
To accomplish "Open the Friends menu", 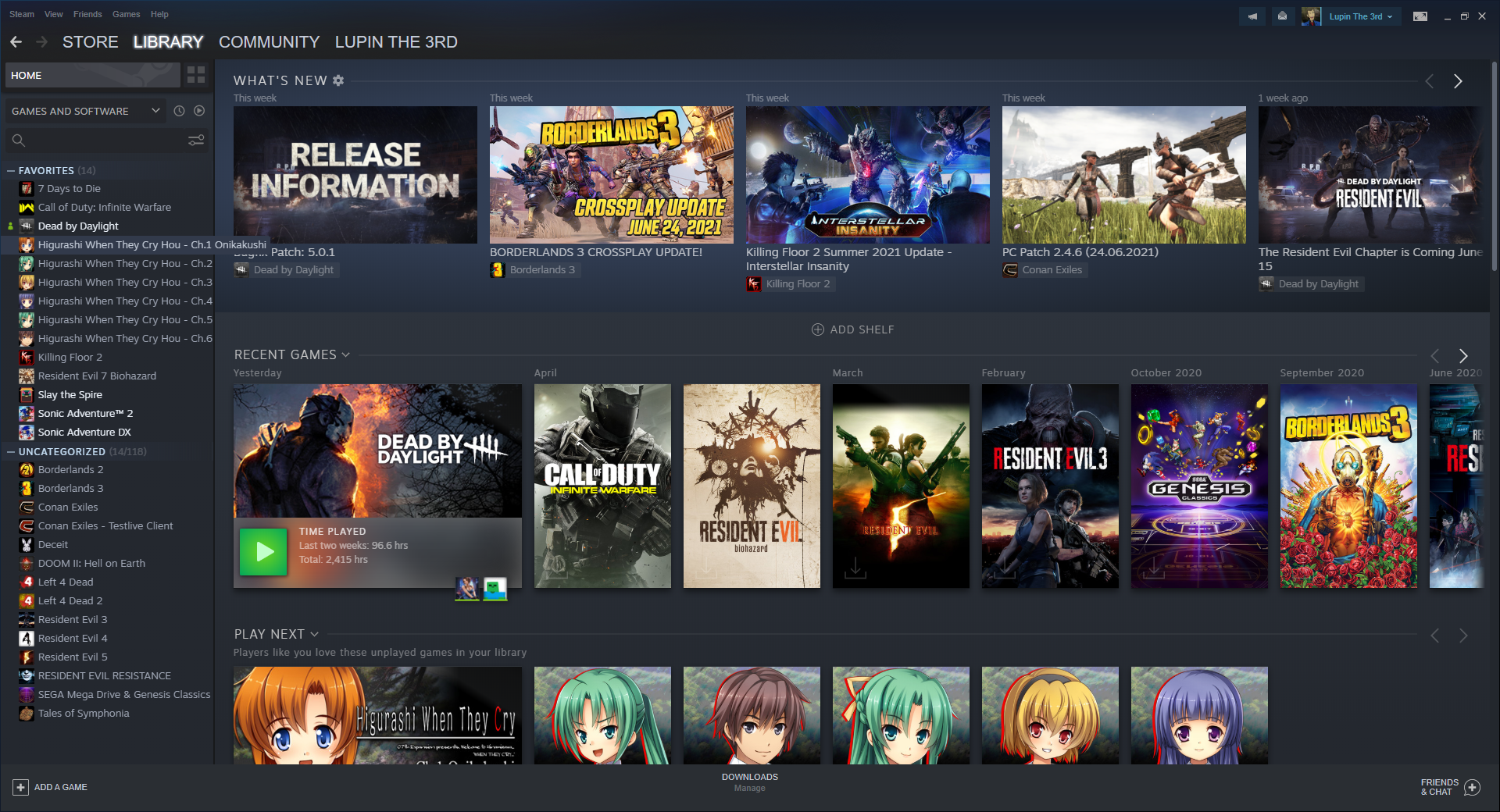I will [87, 14].
